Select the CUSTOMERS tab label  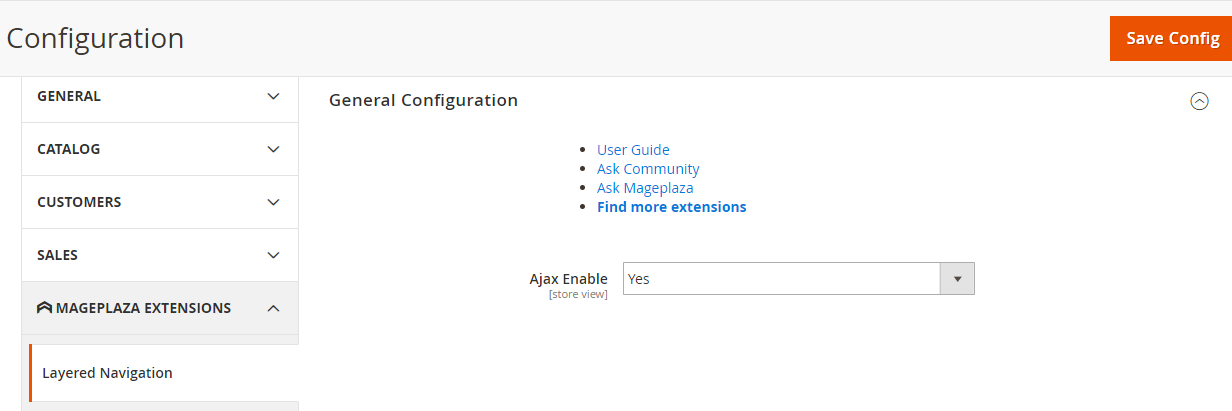(x=79, y=202)
